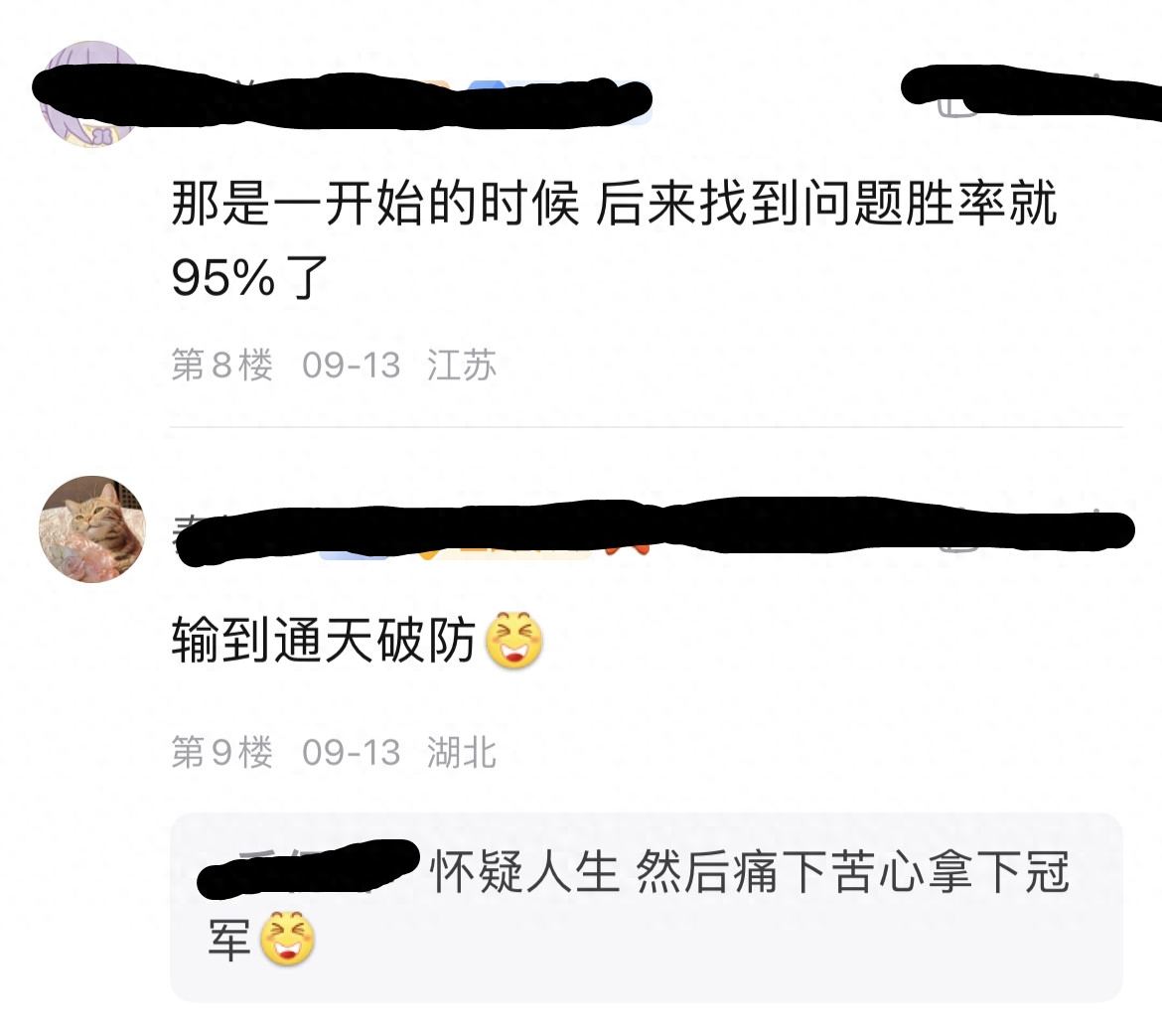Tap the redacted replier name in reply box

(x=308, y=868)
